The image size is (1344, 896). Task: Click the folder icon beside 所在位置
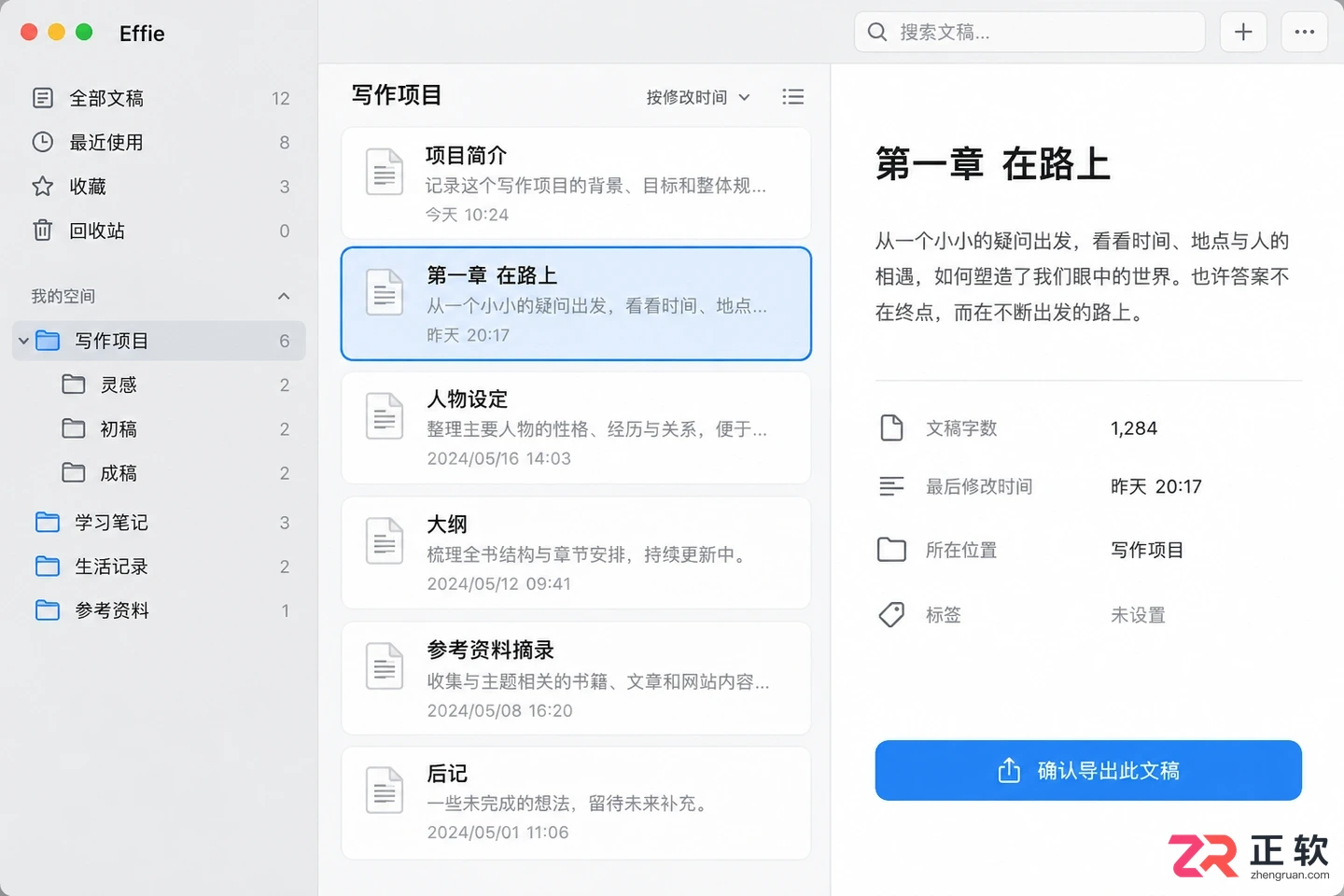click(892, 550)
